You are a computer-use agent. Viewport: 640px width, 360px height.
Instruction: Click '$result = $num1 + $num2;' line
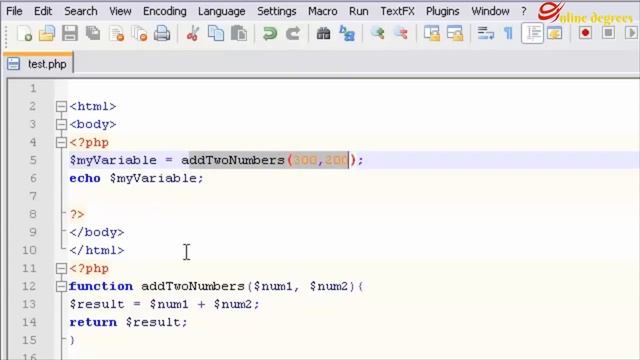[164, 304]
